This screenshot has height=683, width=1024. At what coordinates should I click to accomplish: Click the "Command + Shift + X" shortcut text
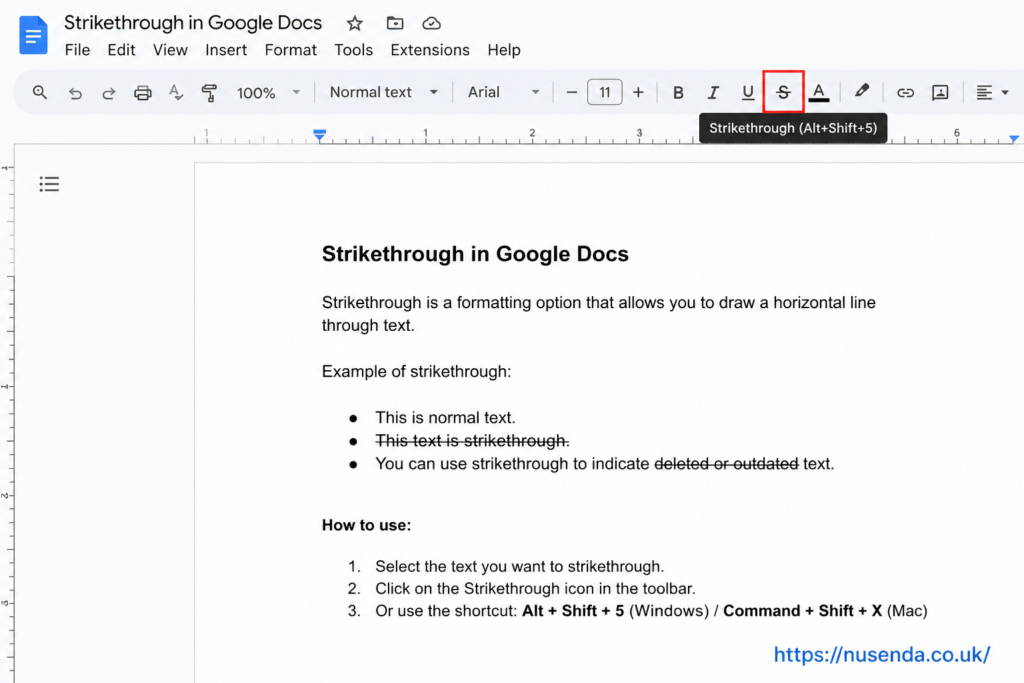coord(802,611)
